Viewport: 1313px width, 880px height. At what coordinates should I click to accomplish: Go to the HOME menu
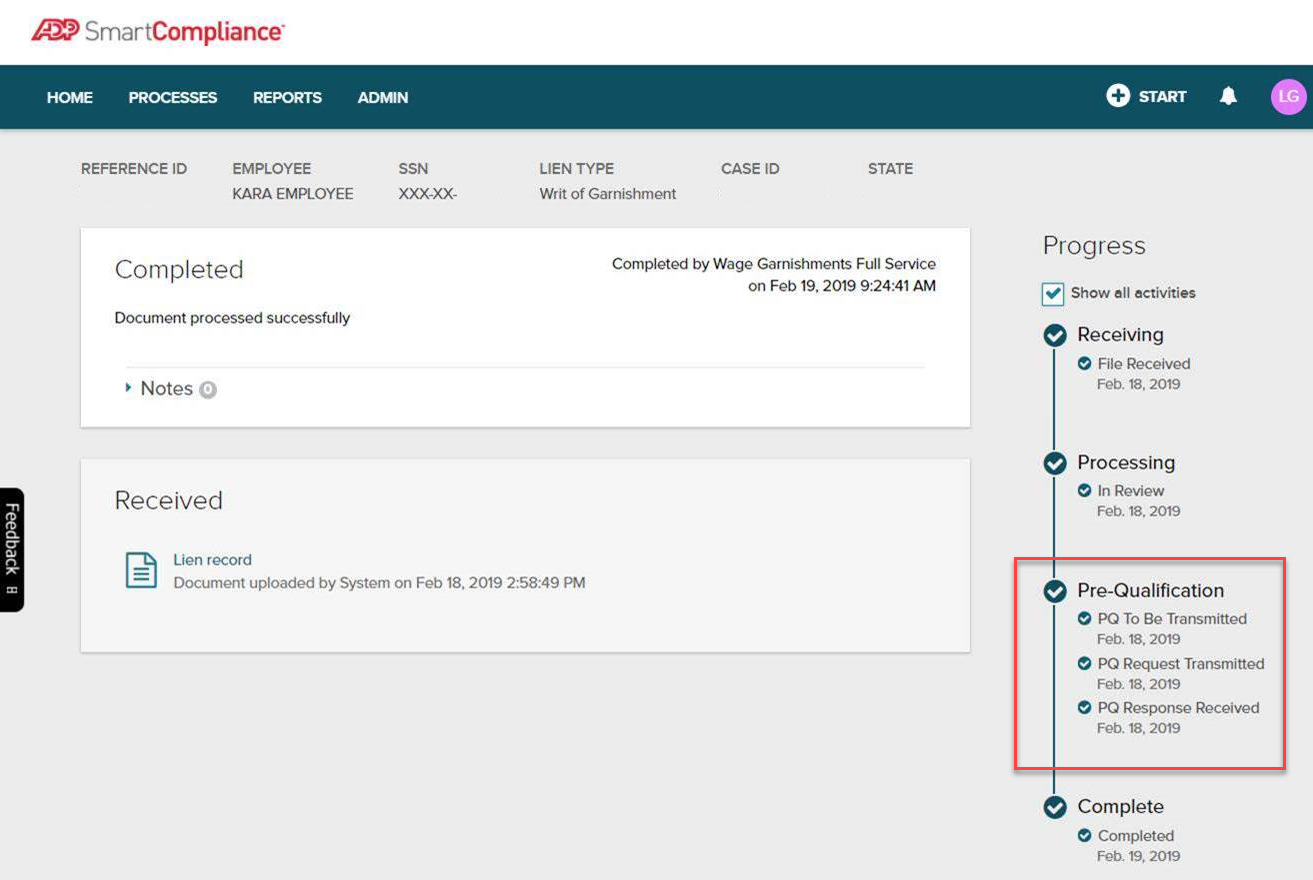pyautogui.click(x=70, y=97)
